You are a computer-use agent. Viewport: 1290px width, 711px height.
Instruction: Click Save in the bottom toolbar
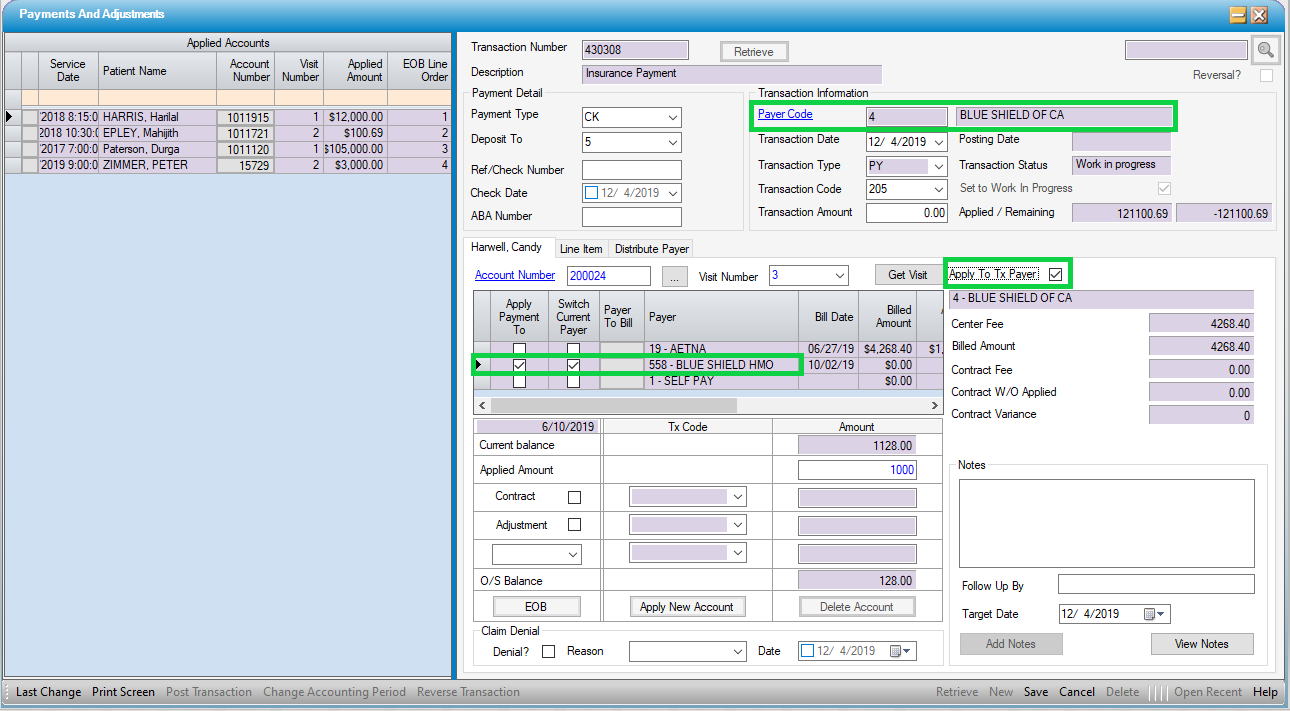tap(1036, 692)
